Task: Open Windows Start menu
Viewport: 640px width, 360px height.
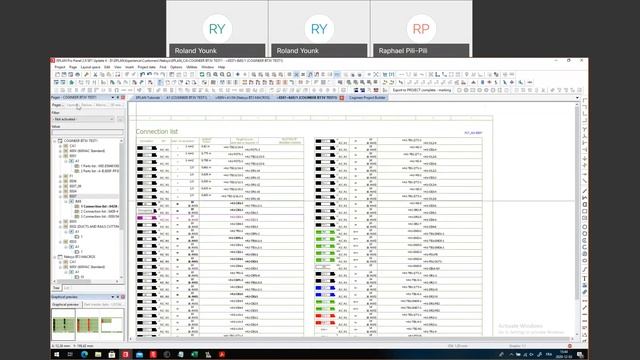Action: point(57,354)
